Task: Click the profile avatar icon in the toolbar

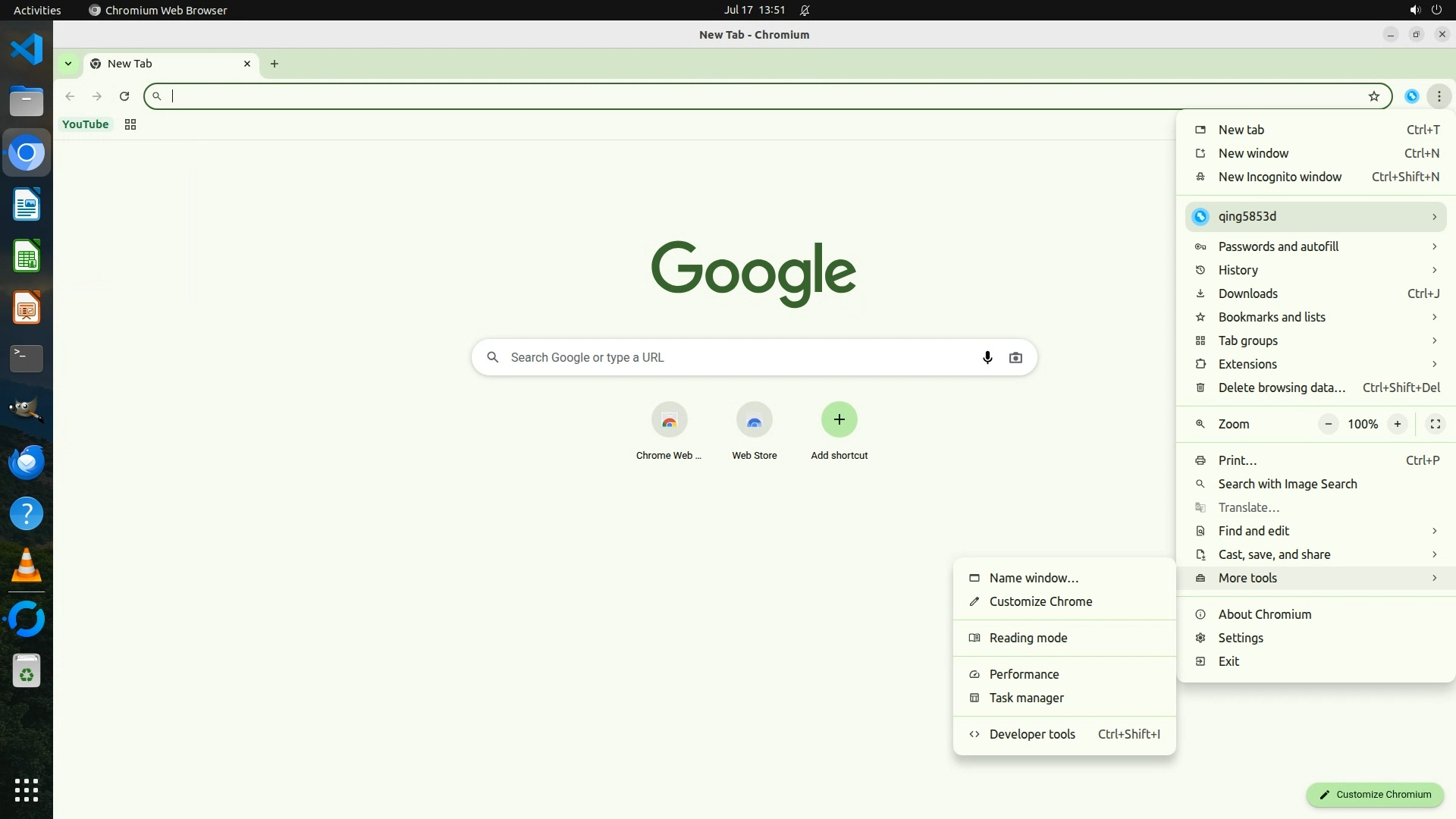Action: point(1411,96)
